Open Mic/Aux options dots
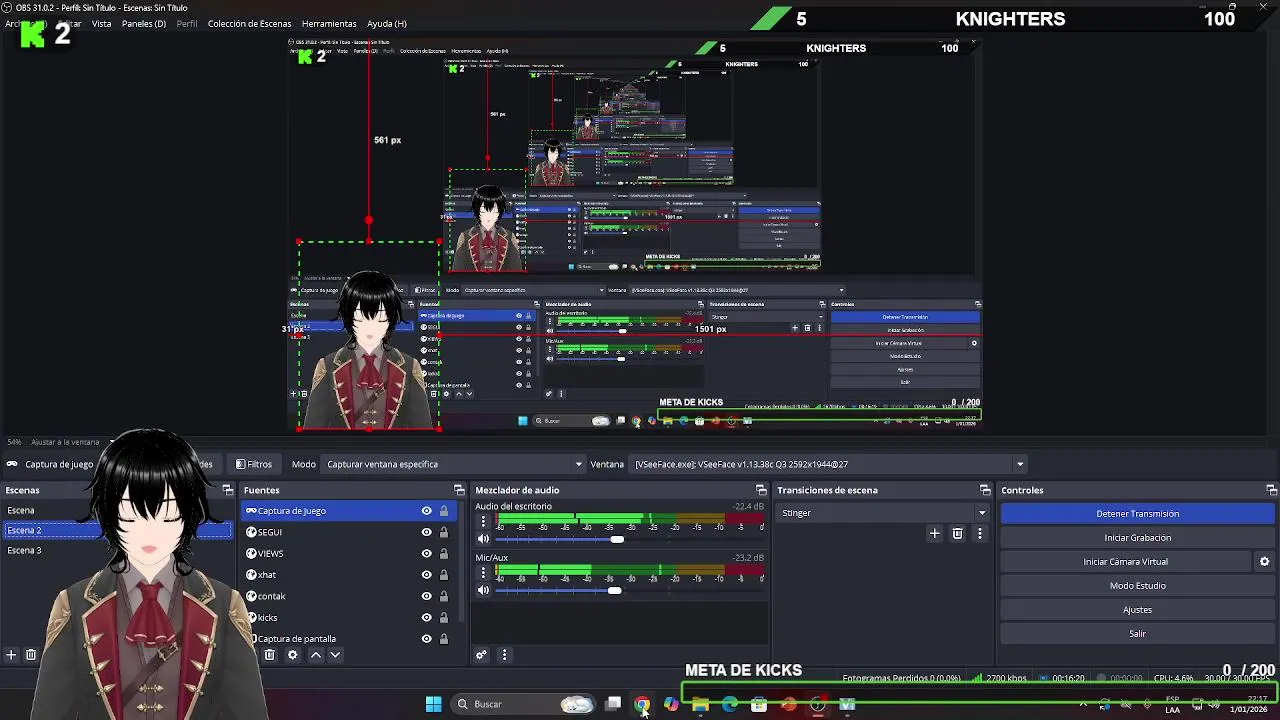Viewport: 1280px width, 720px height. point(483,573)
